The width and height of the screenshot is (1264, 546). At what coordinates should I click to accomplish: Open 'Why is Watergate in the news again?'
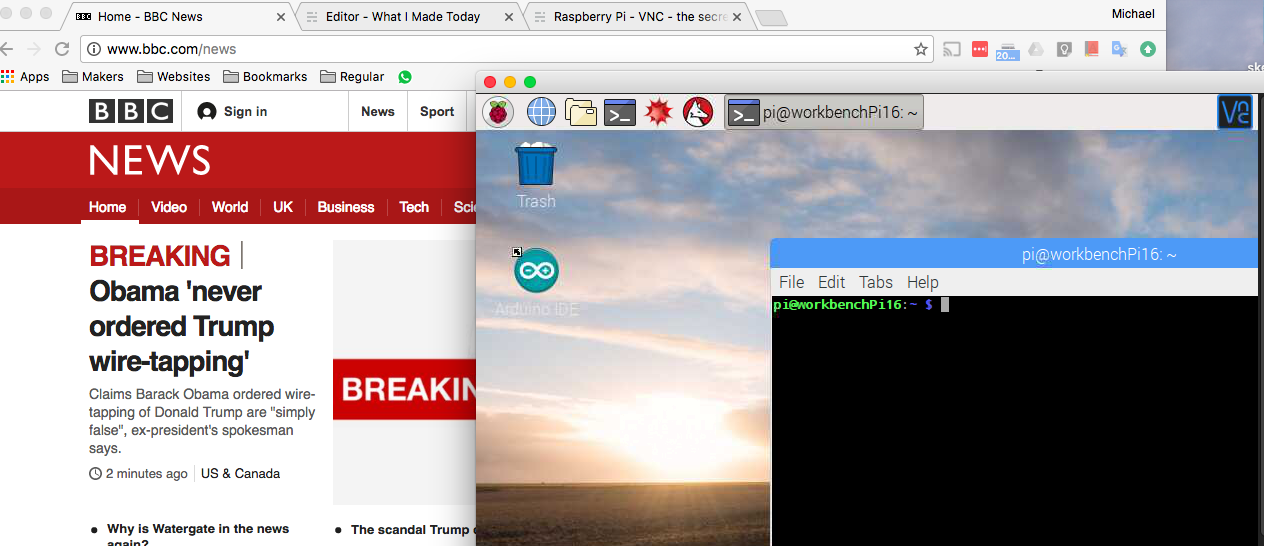pos(198,535)
